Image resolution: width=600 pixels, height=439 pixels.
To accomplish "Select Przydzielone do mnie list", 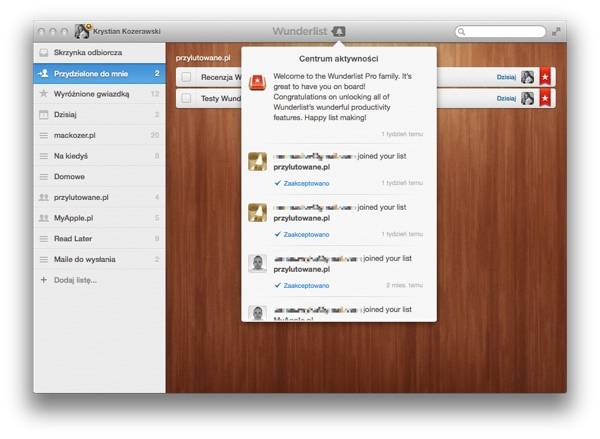I will pos(99,73).
